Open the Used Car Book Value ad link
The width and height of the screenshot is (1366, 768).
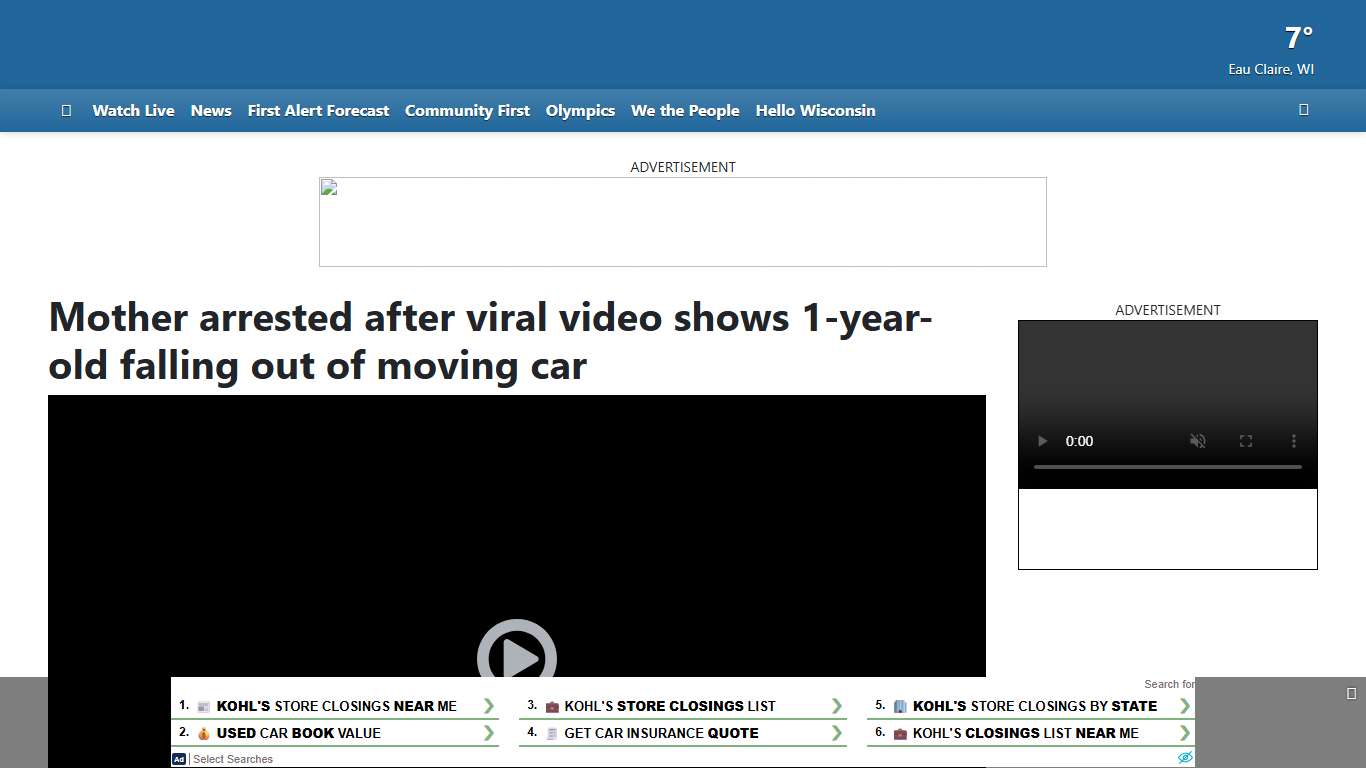coord(298,733)
